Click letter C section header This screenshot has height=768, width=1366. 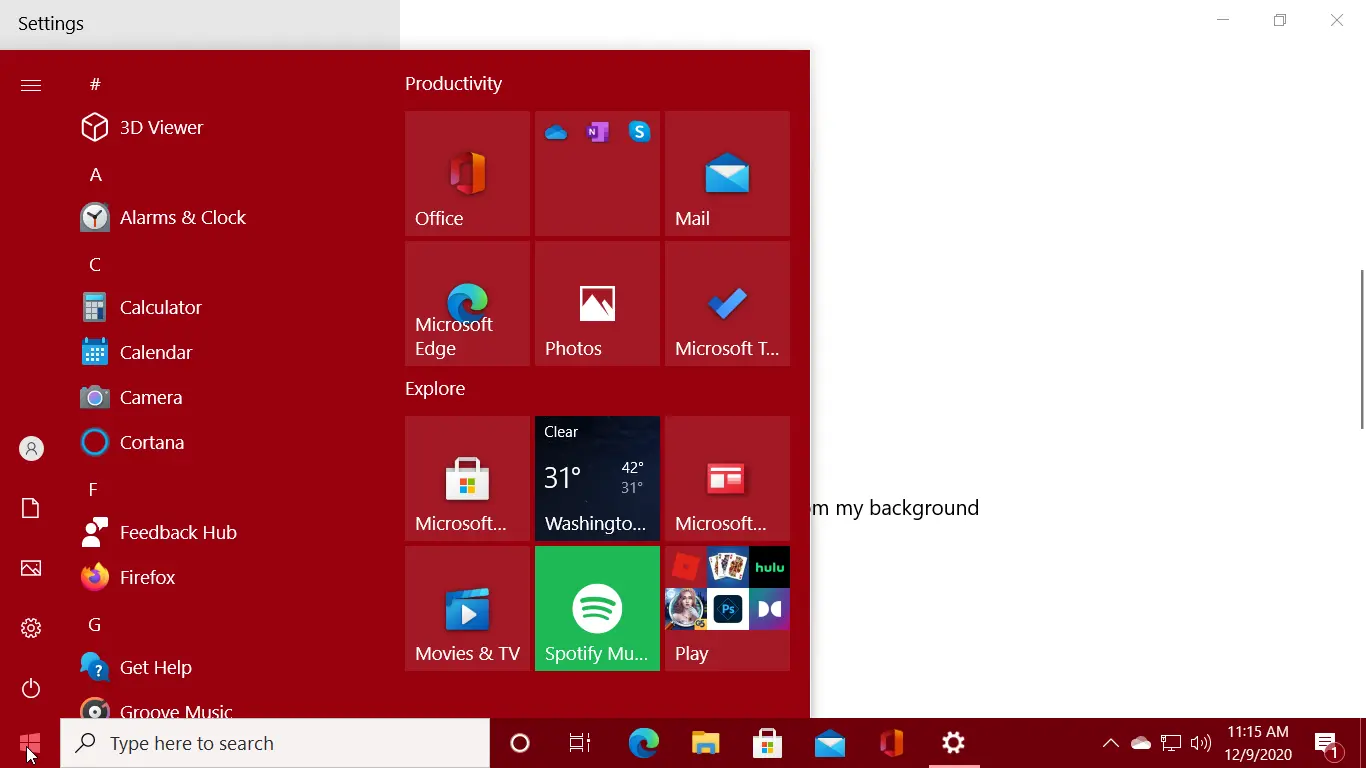coord(95,264)
